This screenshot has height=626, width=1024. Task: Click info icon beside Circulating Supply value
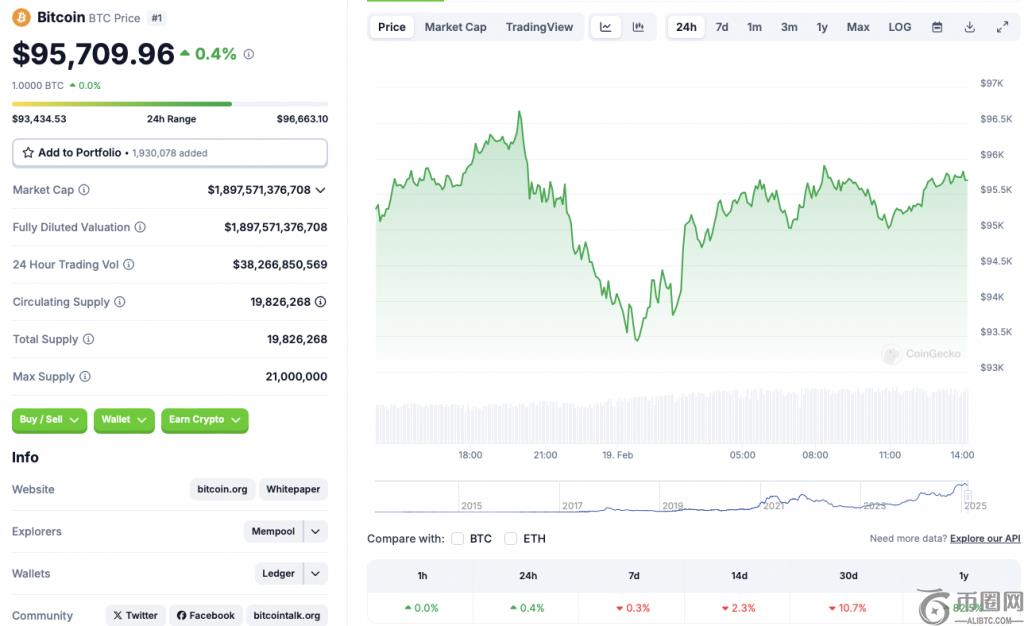[320, 302]
